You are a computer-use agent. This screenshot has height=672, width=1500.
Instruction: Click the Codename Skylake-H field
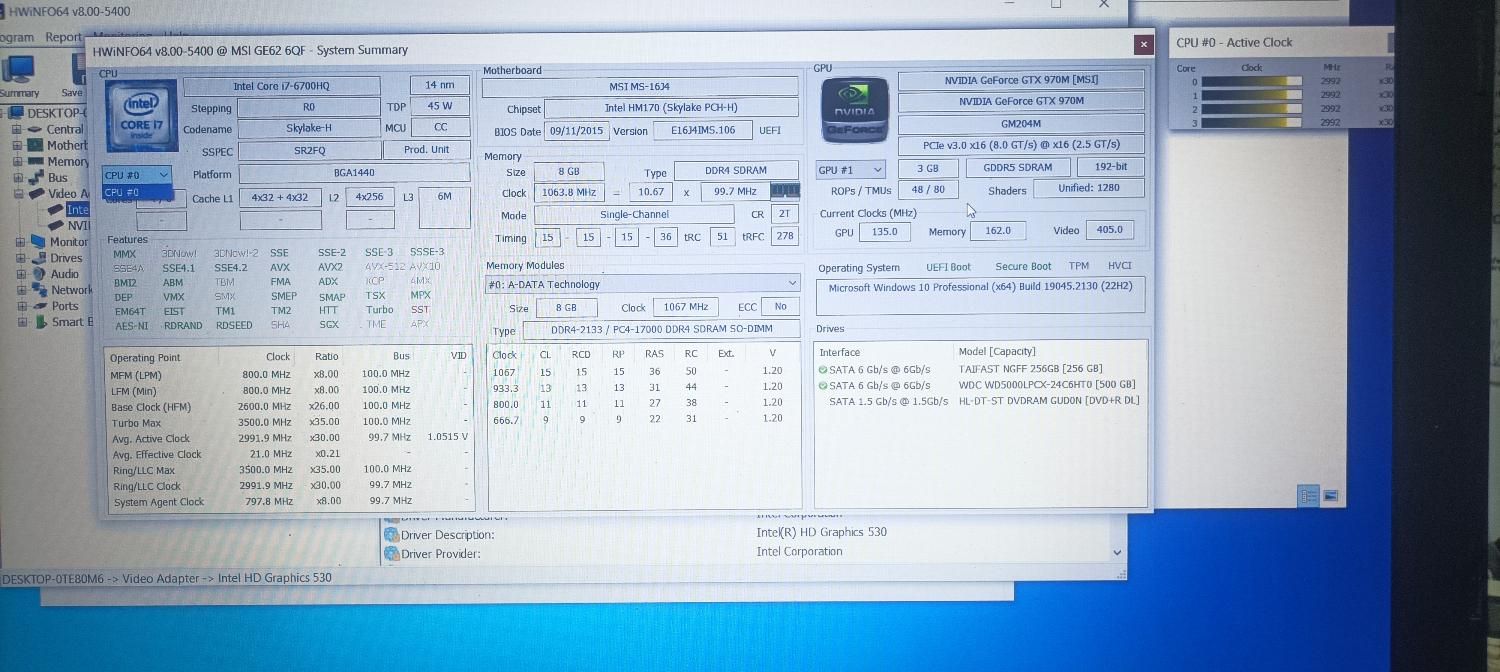click(309, 129)
